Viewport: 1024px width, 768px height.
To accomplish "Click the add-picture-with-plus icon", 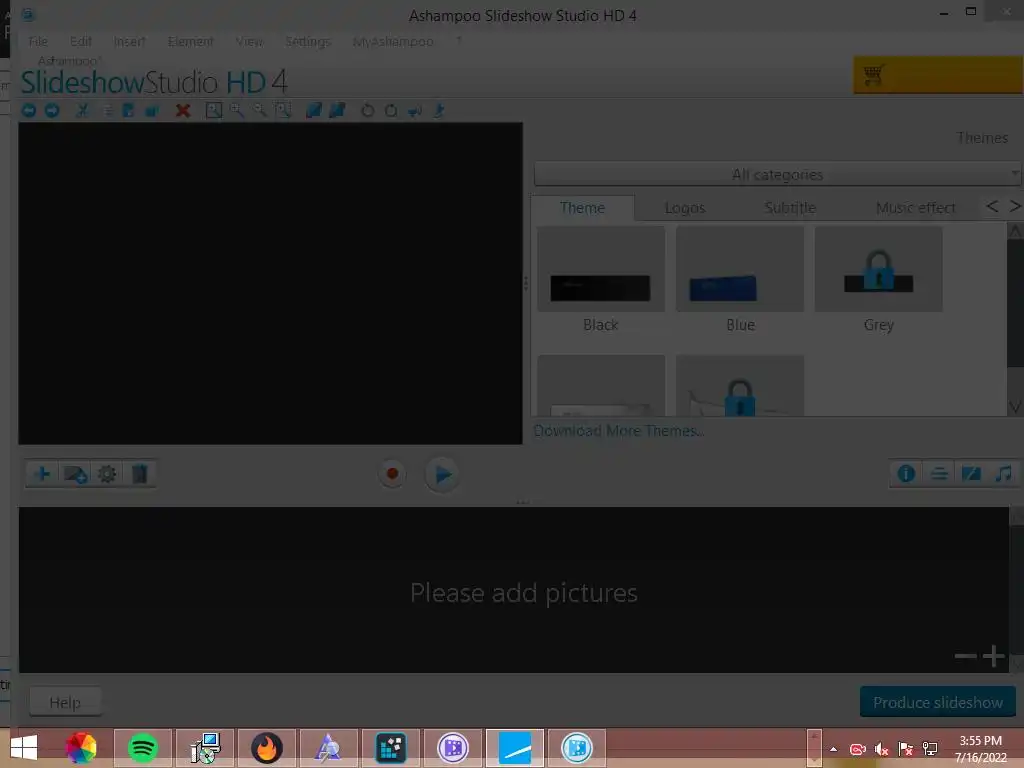I will click(x=76, y=473).
